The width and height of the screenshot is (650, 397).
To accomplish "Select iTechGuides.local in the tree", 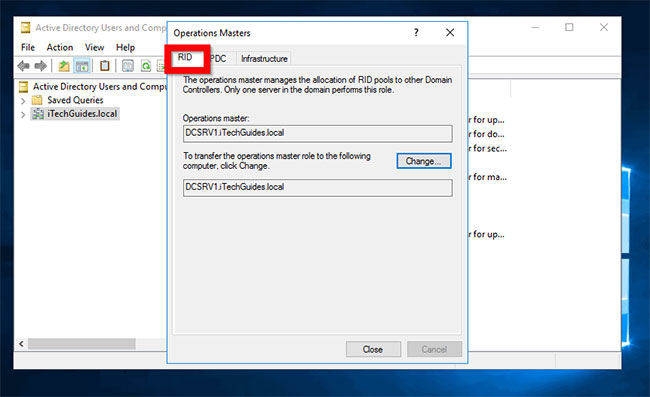I will point(82,114).
